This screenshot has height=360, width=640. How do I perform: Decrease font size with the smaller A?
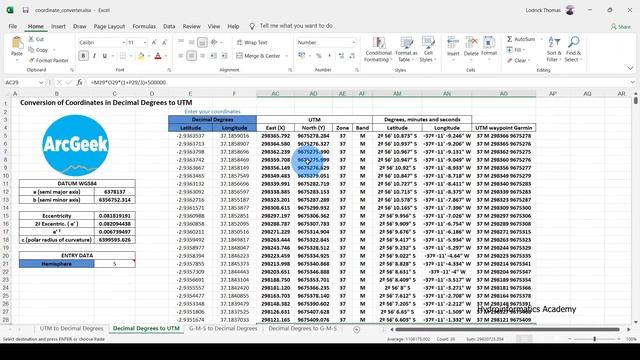pos(164,42)
